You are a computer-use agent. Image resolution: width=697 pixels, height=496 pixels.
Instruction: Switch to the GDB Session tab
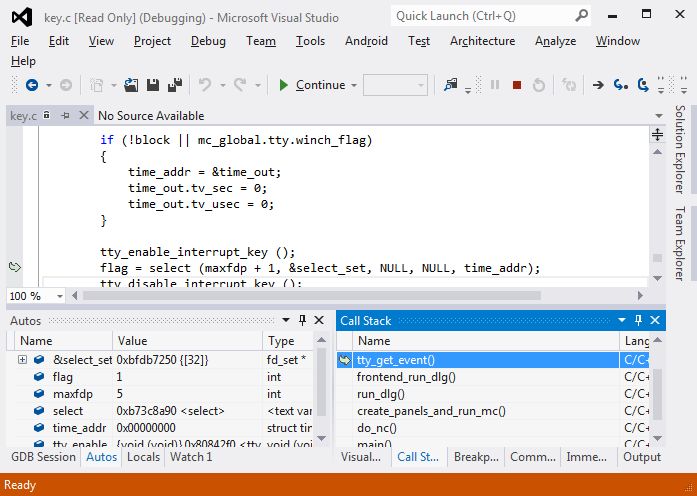point(43,457)
